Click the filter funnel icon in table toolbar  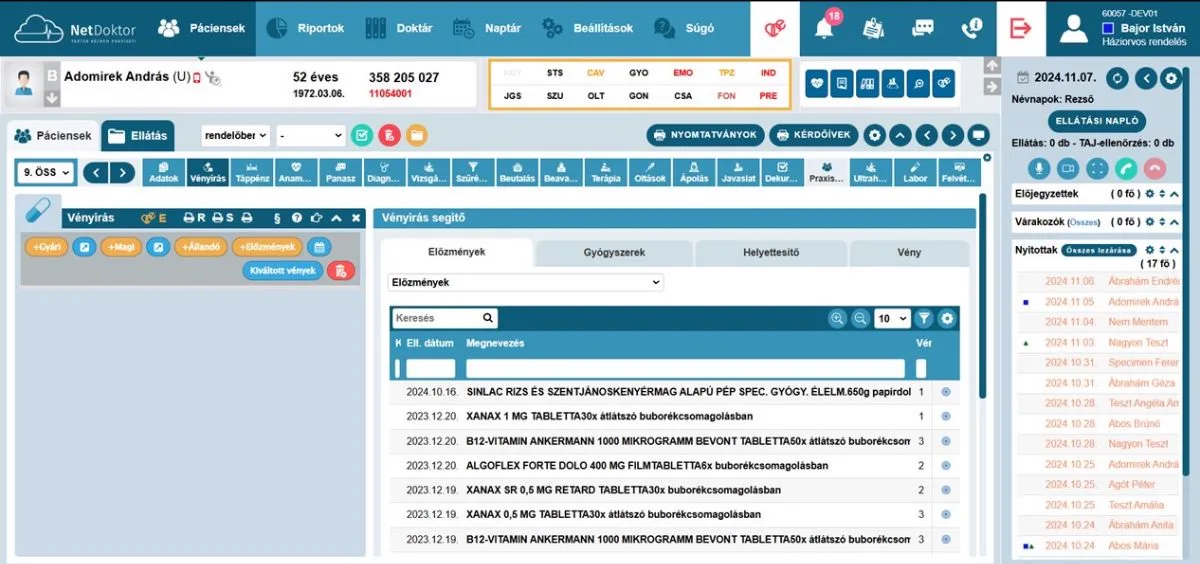click(x=924, y=318)
